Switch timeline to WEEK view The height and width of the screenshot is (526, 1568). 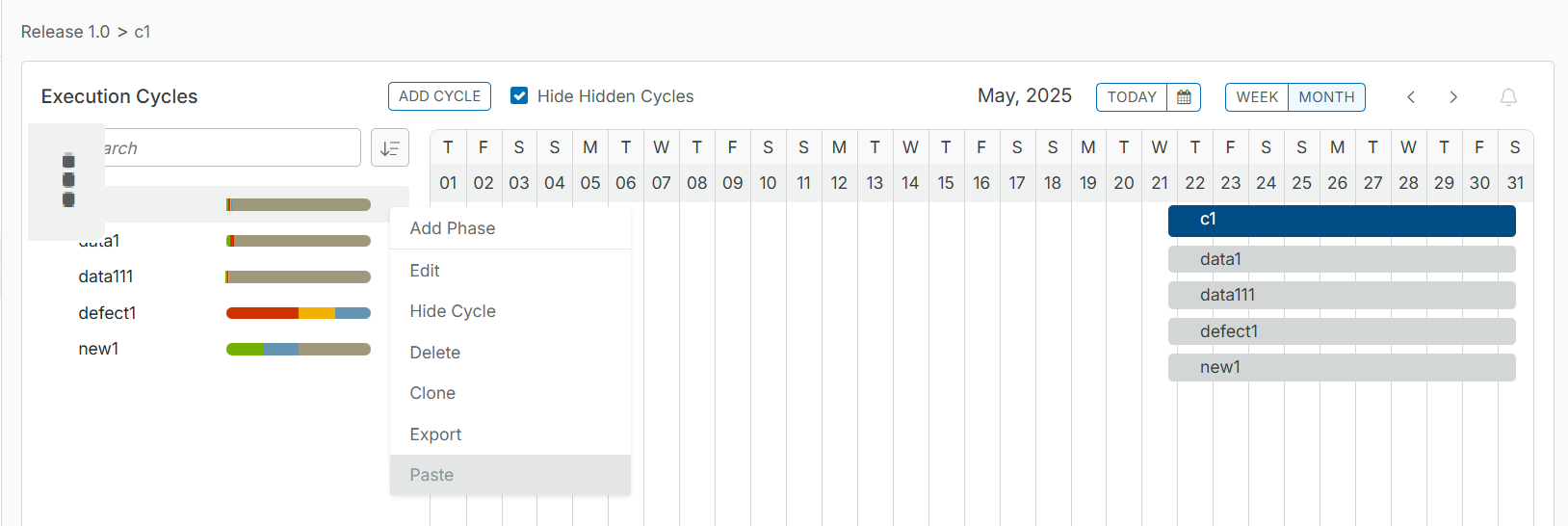tap(1257, 97)
